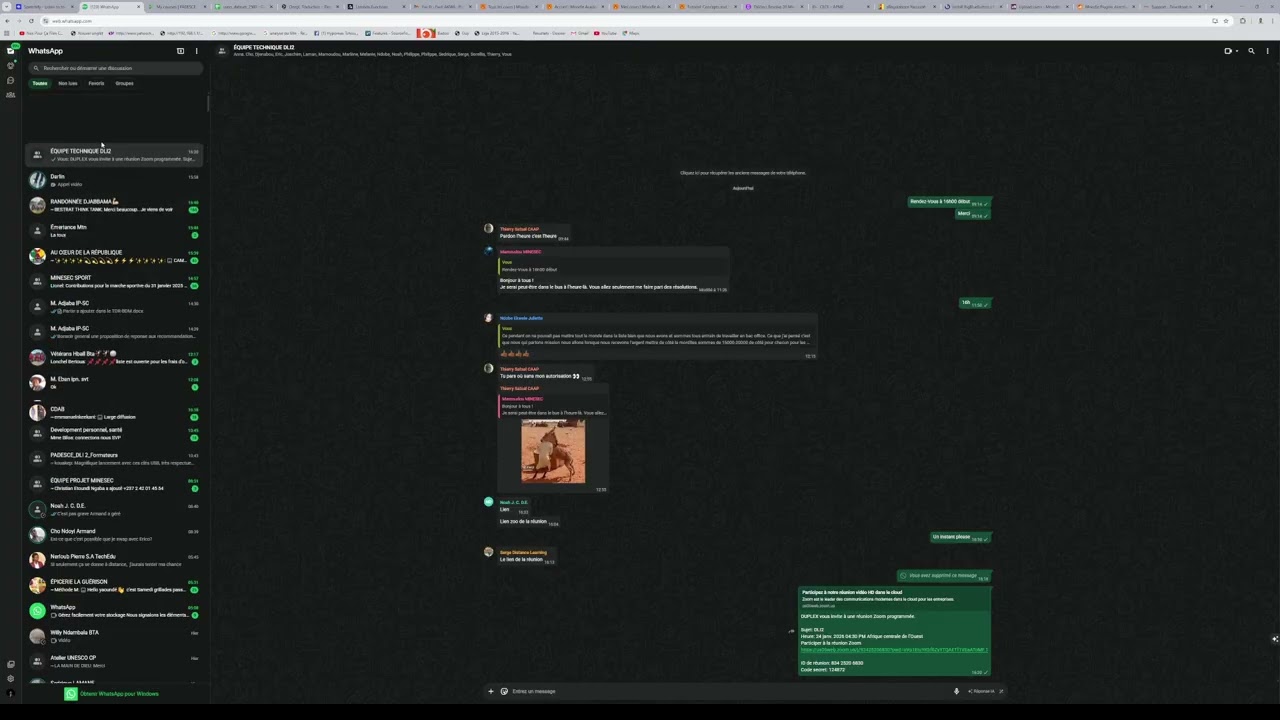The width and height of the screenshot is (1280, 720).
Task: Search within the open conversation
Action: coord(1251,51)
